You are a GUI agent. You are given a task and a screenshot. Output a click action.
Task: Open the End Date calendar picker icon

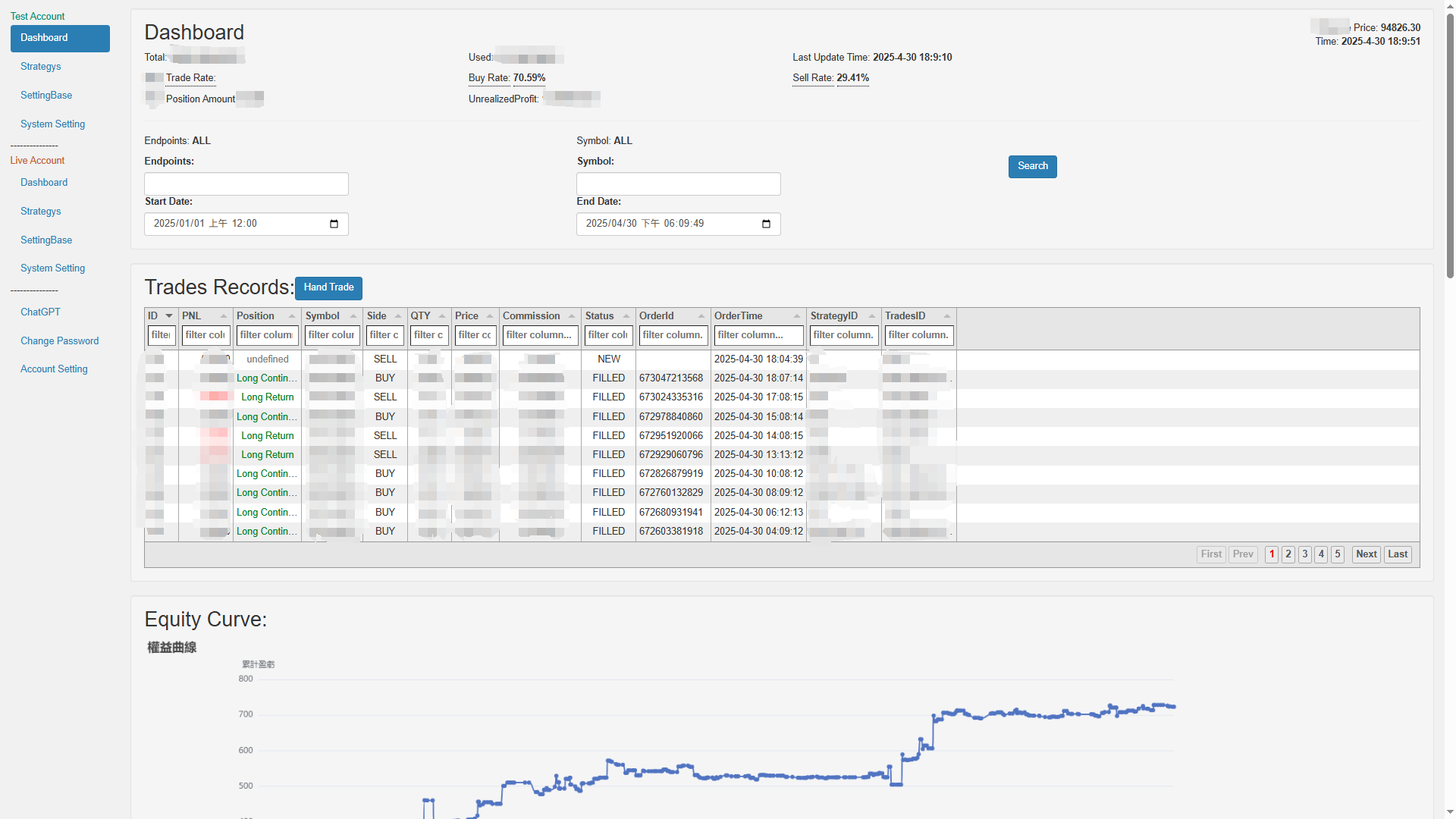766,224
